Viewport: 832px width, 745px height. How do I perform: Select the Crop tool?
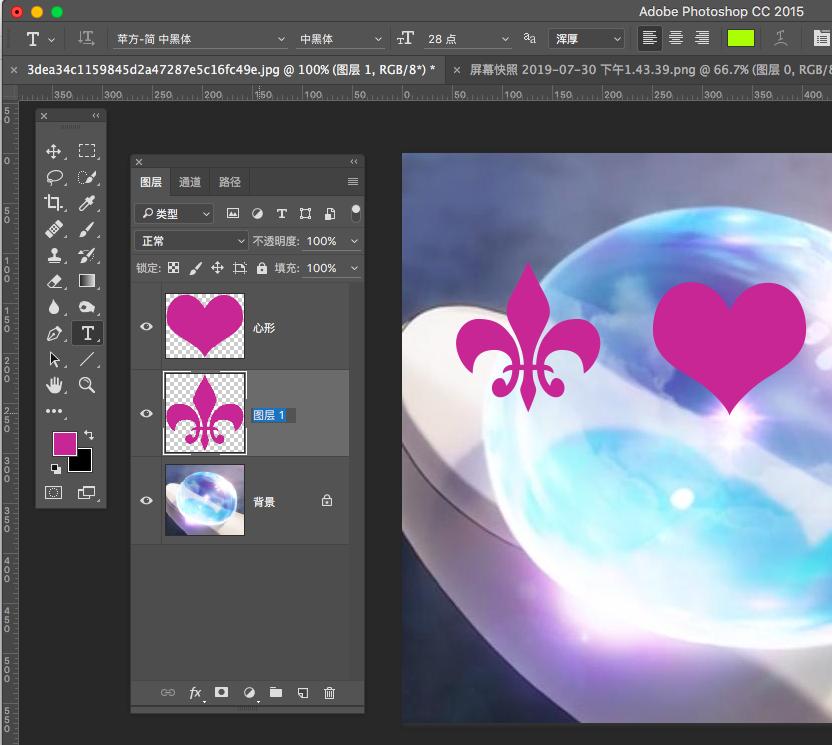[54, 203]
